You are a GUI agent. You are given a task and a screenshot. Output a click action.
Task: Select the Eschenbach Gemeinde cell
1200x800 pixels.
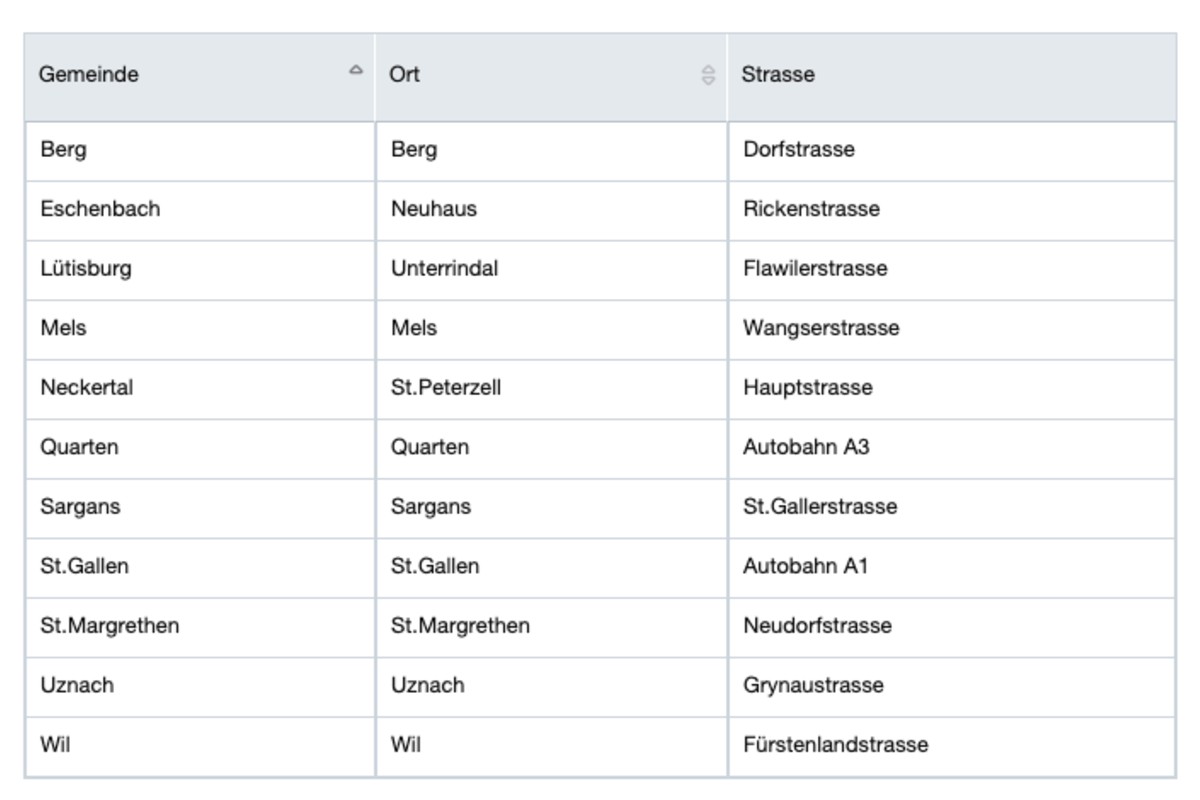pos(100,210)
